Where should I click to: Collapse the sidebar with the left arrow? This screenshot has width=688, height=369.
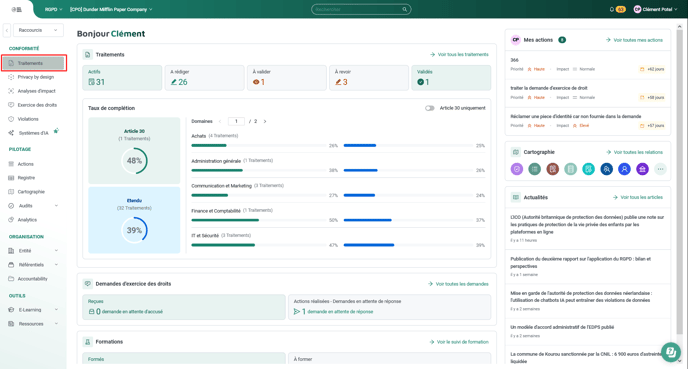point(7,30)
